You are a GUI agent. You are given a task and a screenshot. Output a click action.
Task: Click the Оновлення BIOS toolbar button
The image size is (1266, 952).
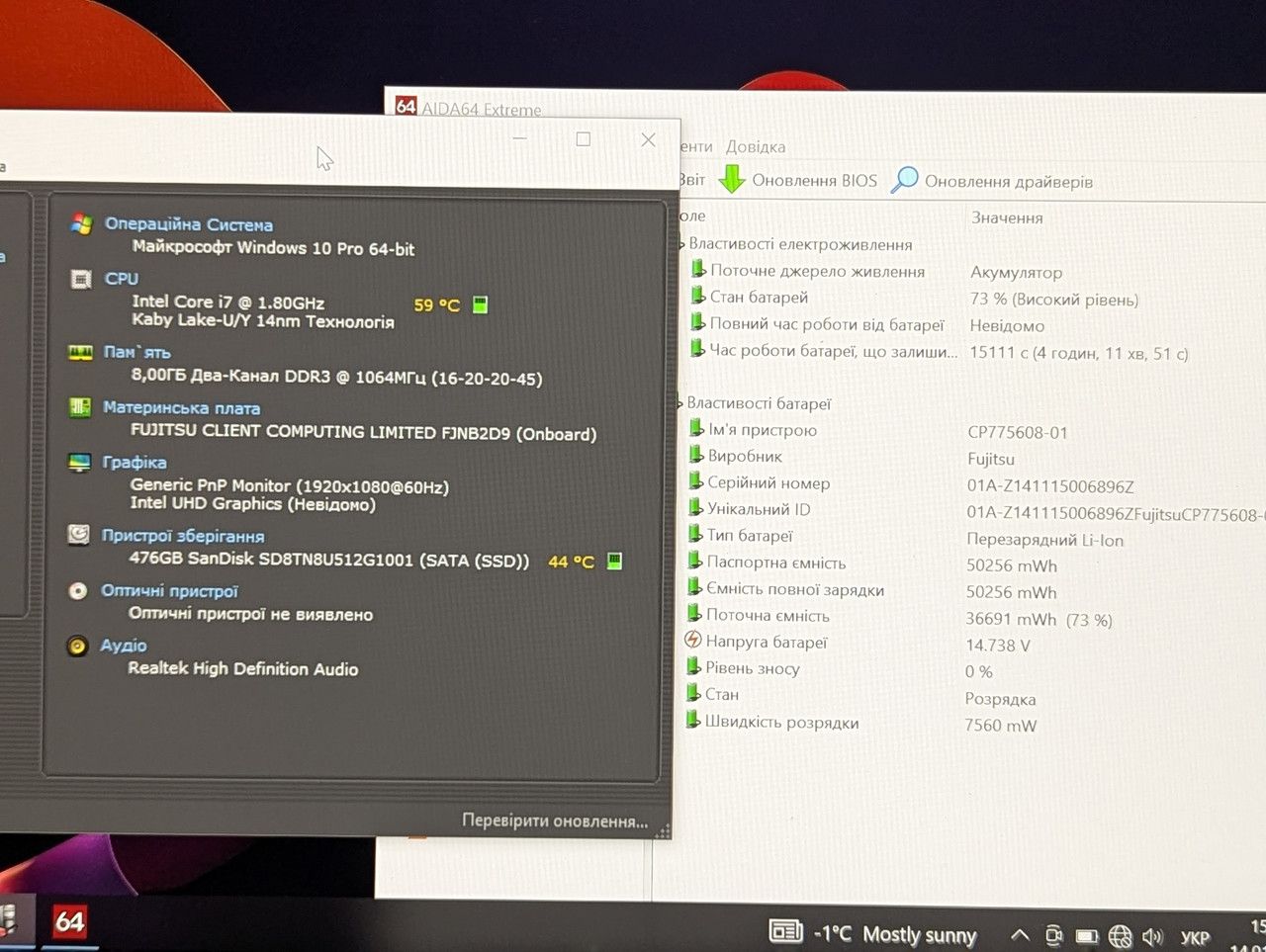797,180
